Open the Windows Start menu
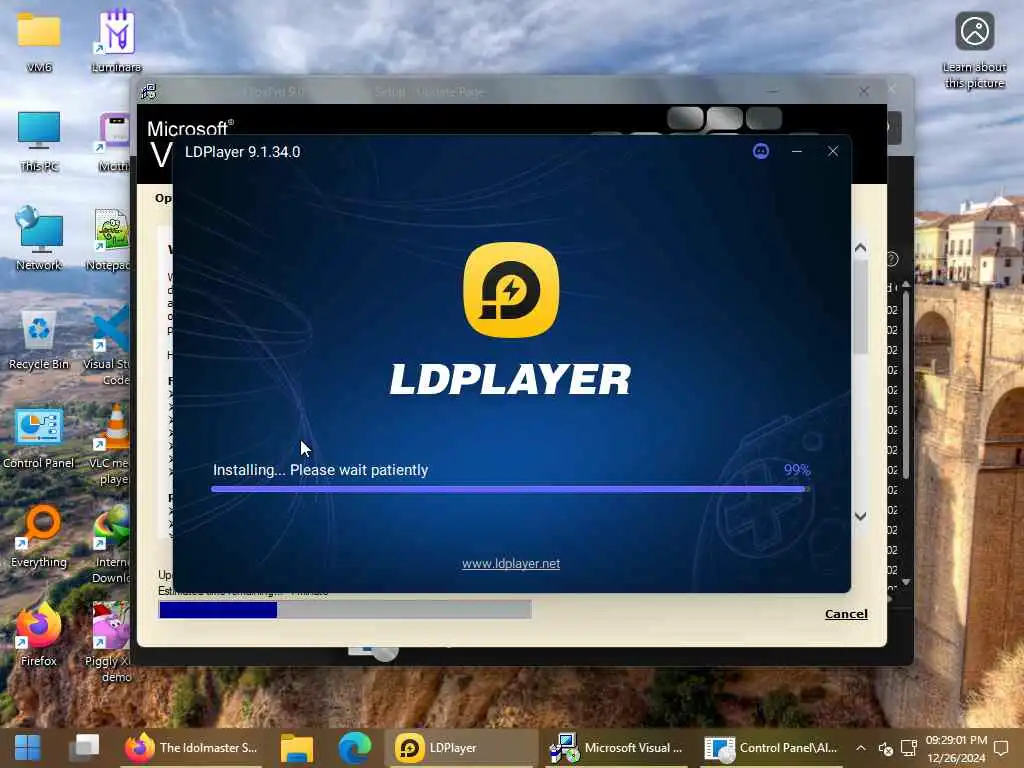The height and width of the screenshot is (768, 1024). 28,748
